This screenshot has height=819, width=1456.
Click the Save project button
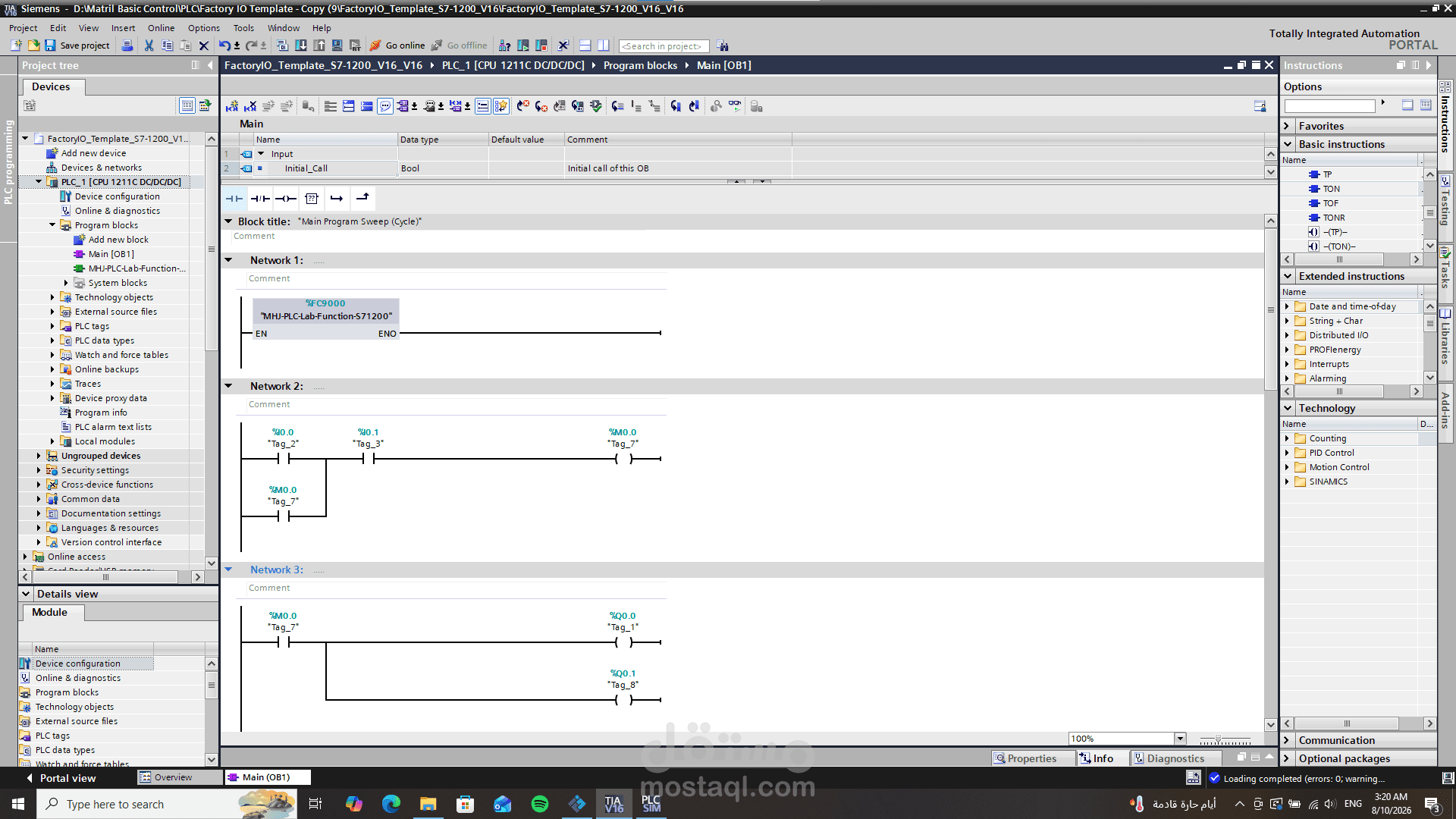click(77, 45)
